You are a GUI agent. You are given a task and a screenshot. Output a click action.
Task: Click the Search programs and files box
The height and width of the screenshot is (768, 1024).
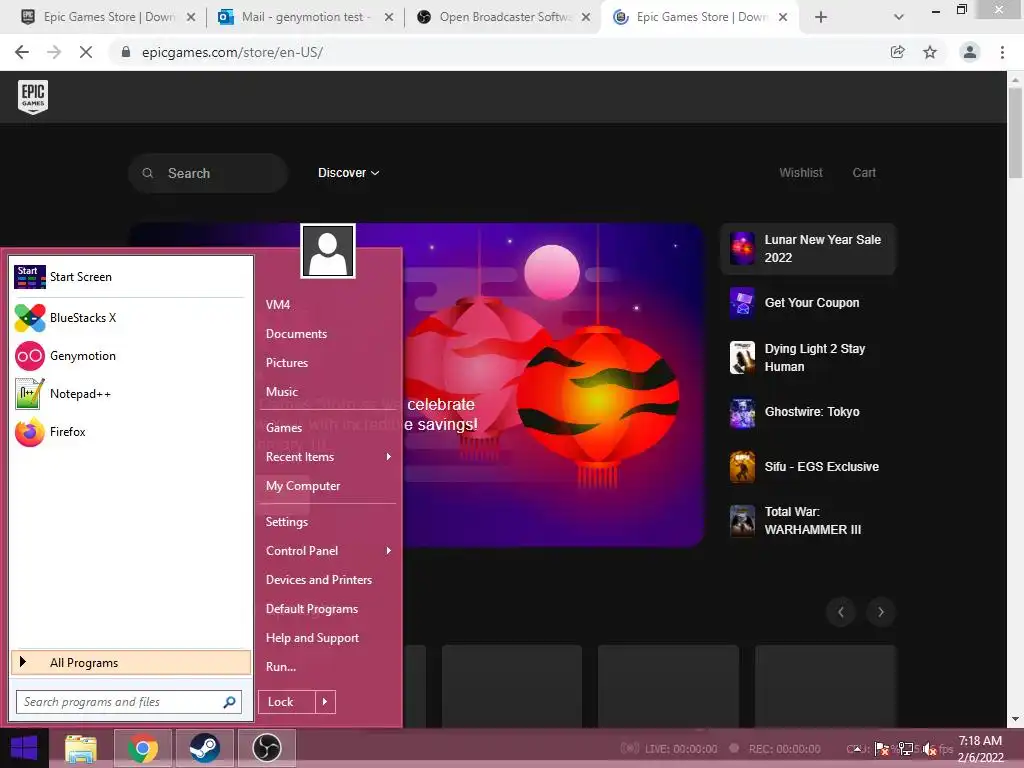click(x=129, y=702)
